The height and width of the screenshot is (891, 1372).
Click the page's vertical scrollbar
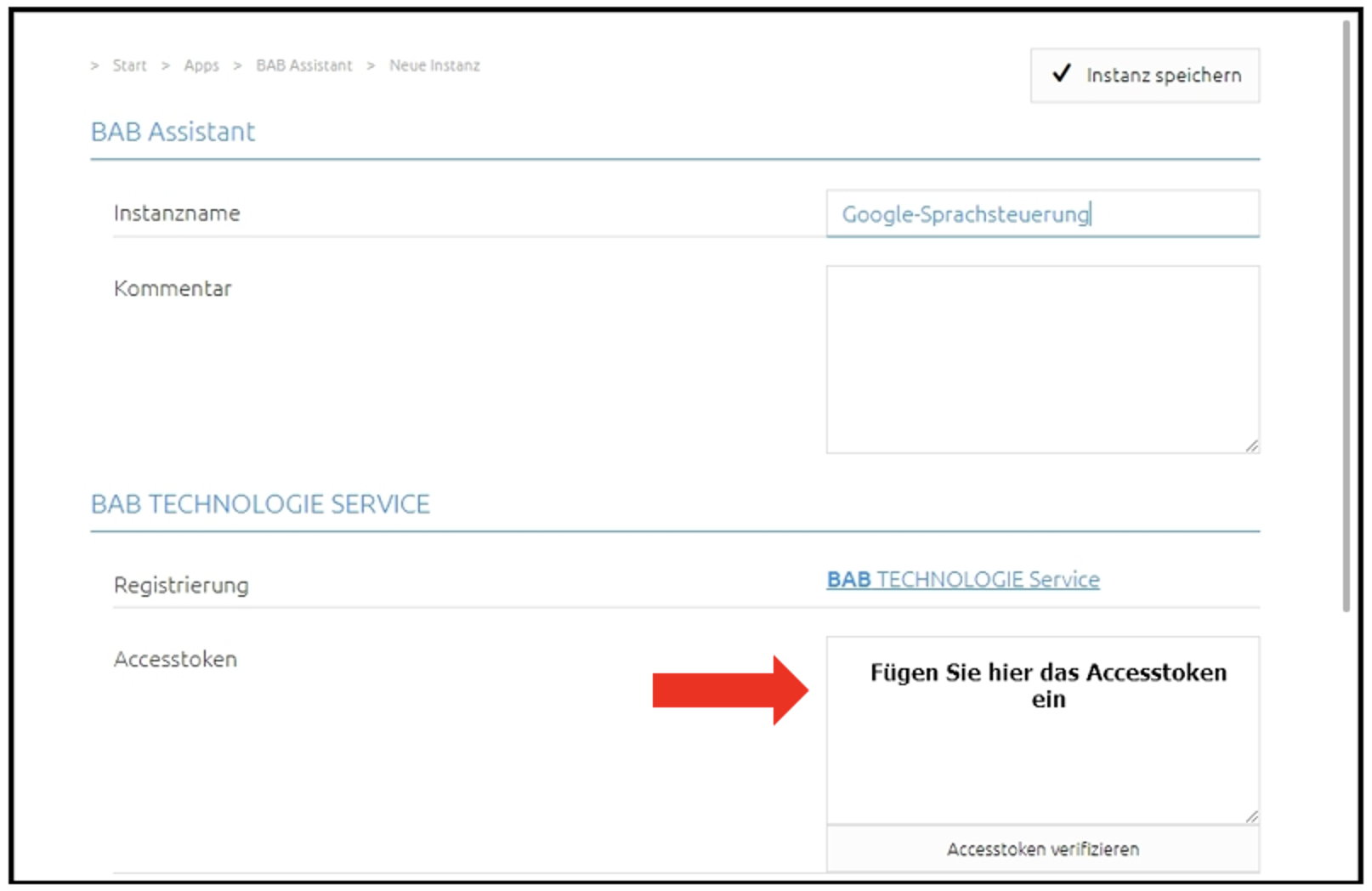1346,316
